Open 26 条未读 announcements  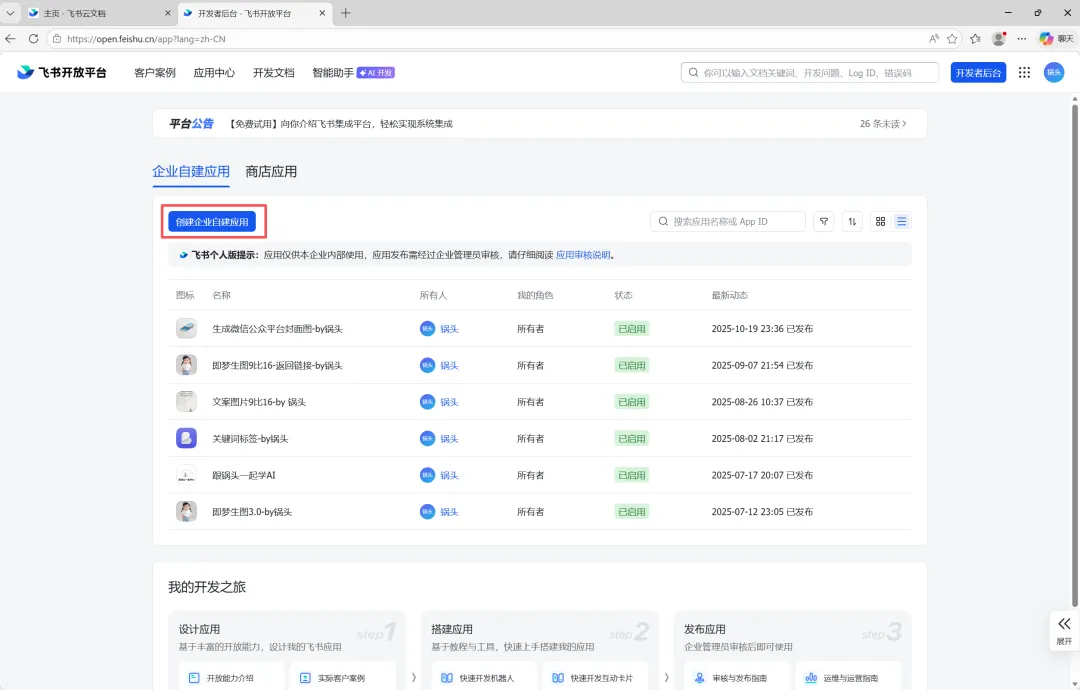point(883,124)
